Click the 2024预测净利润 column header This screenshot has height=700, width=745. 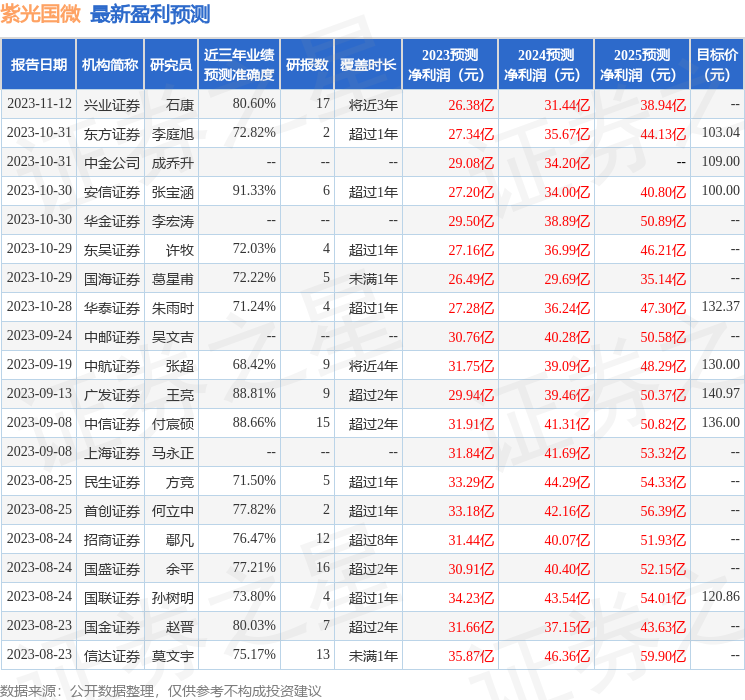tap(546, 65)
